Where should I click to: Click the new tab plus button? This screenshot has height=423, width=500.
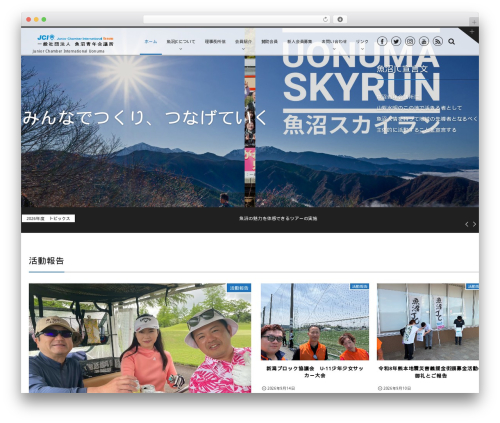[x=474, y=22]
